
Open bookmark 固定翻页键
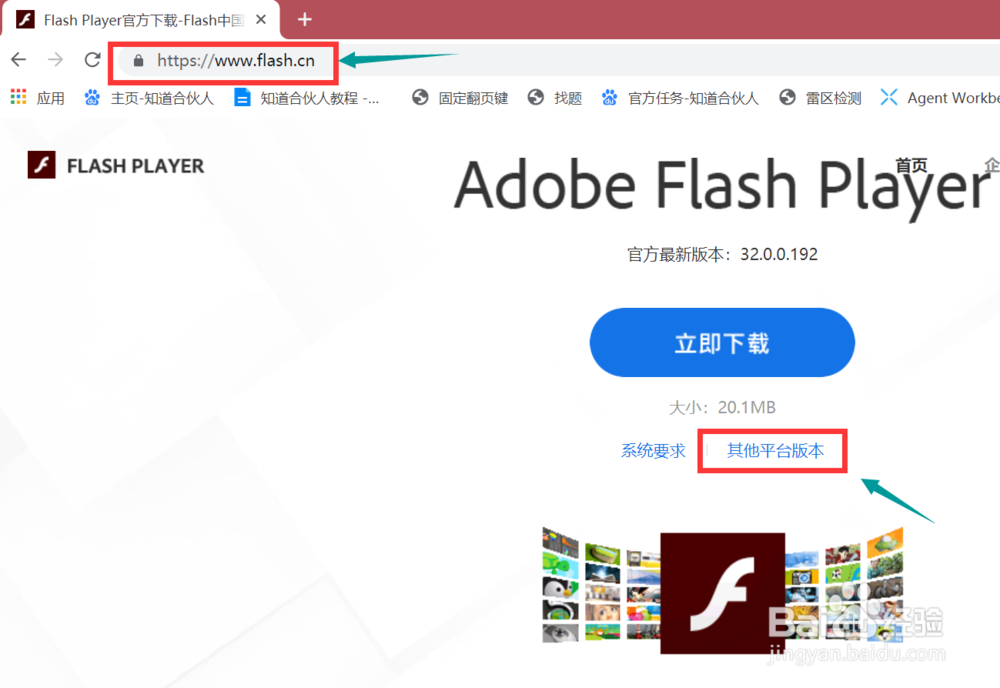pyautogui.click(x=460, y=98)
